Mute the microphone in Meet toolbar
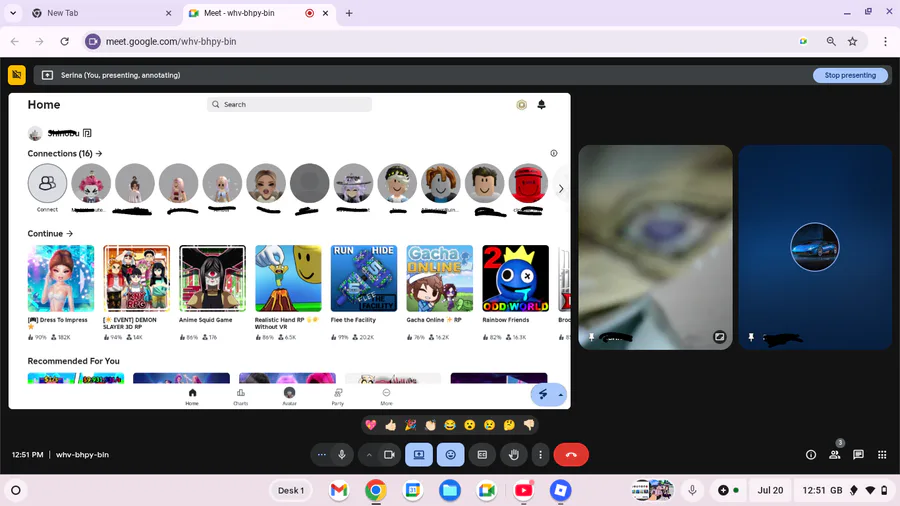This screenshot has width=900, height=506. pyautogui.click(x=342, y=455)
